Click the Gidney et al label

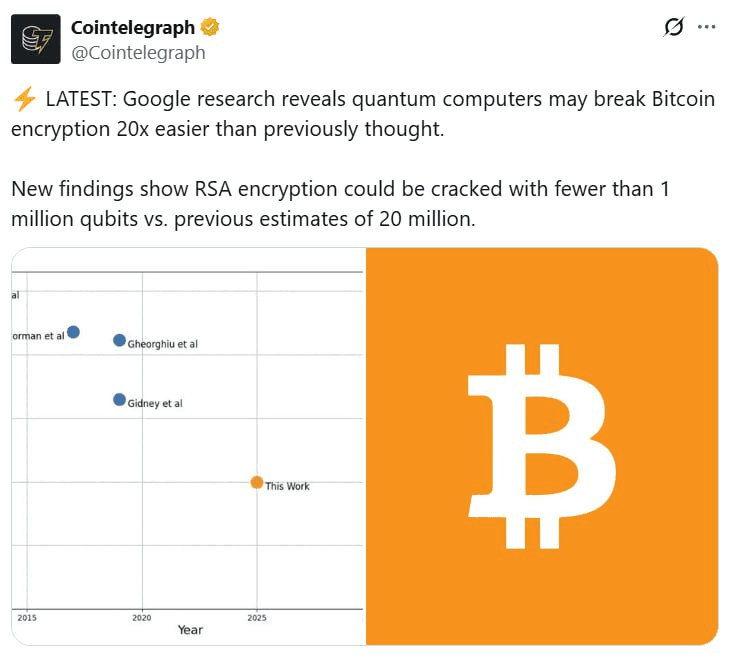(155, 404)
